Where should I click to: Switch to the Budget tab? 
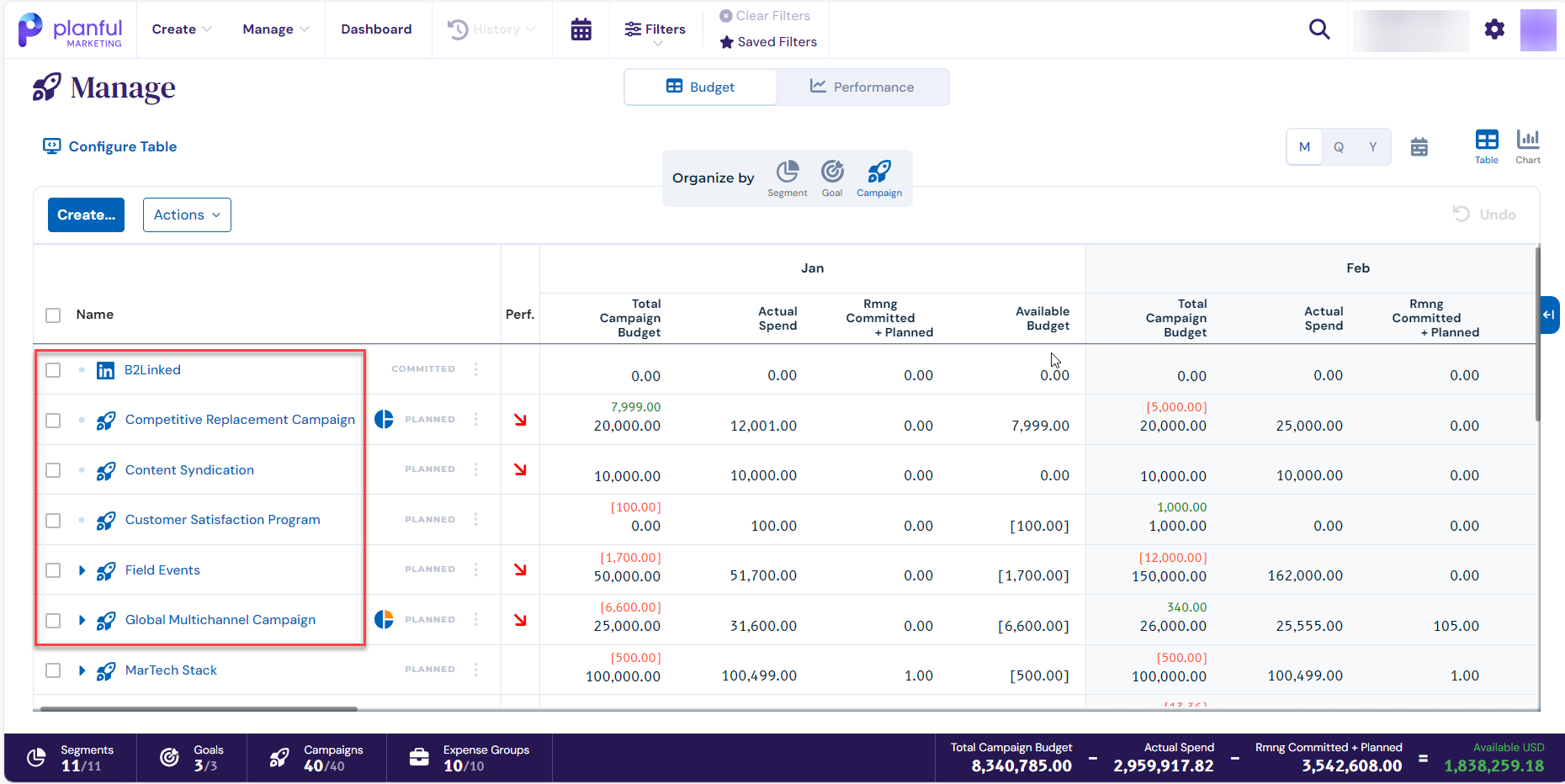tap(700, 87)
